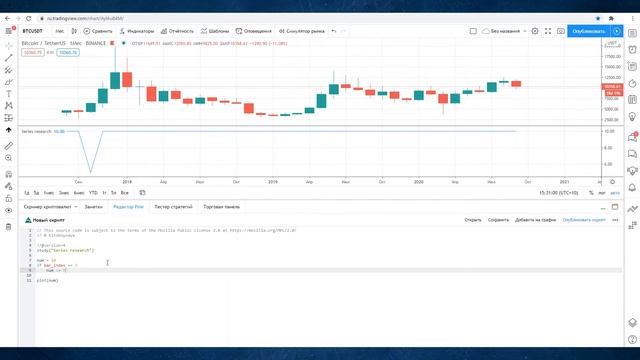Open the main hamburger menu
The width and height of the screenshot is (640, 360).
[9, 31]
